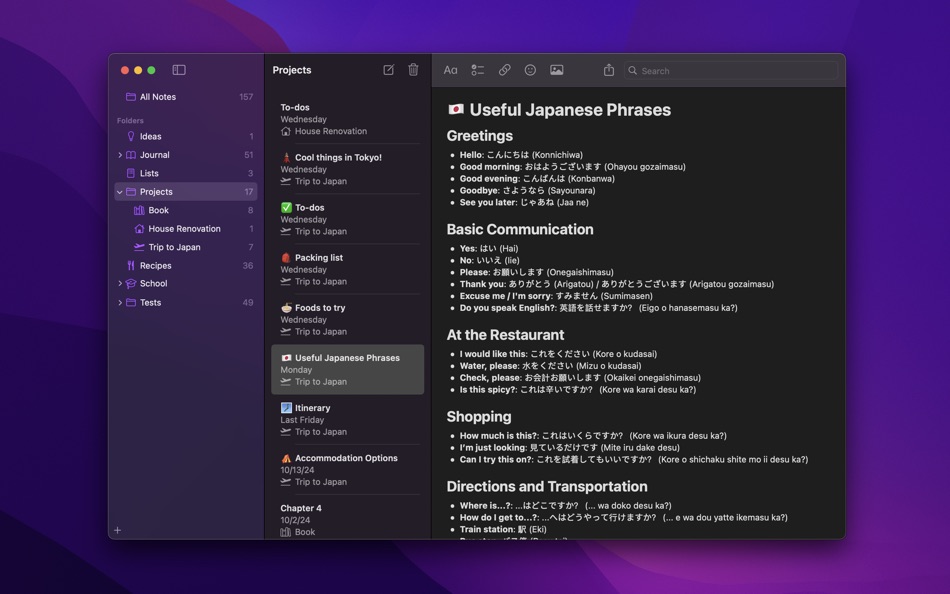Viewport: 950px width, 594px height.
Task: Open the To-dos note with green checkmark
Action: 348,219
